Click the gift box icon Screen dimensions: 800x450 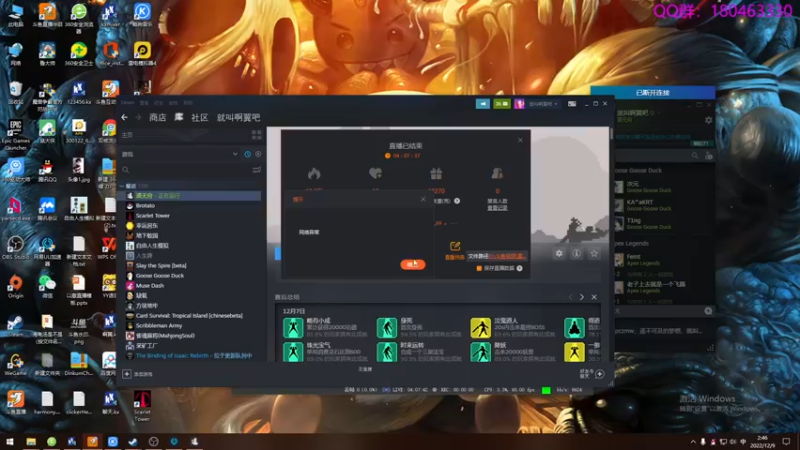click(436, 173)
